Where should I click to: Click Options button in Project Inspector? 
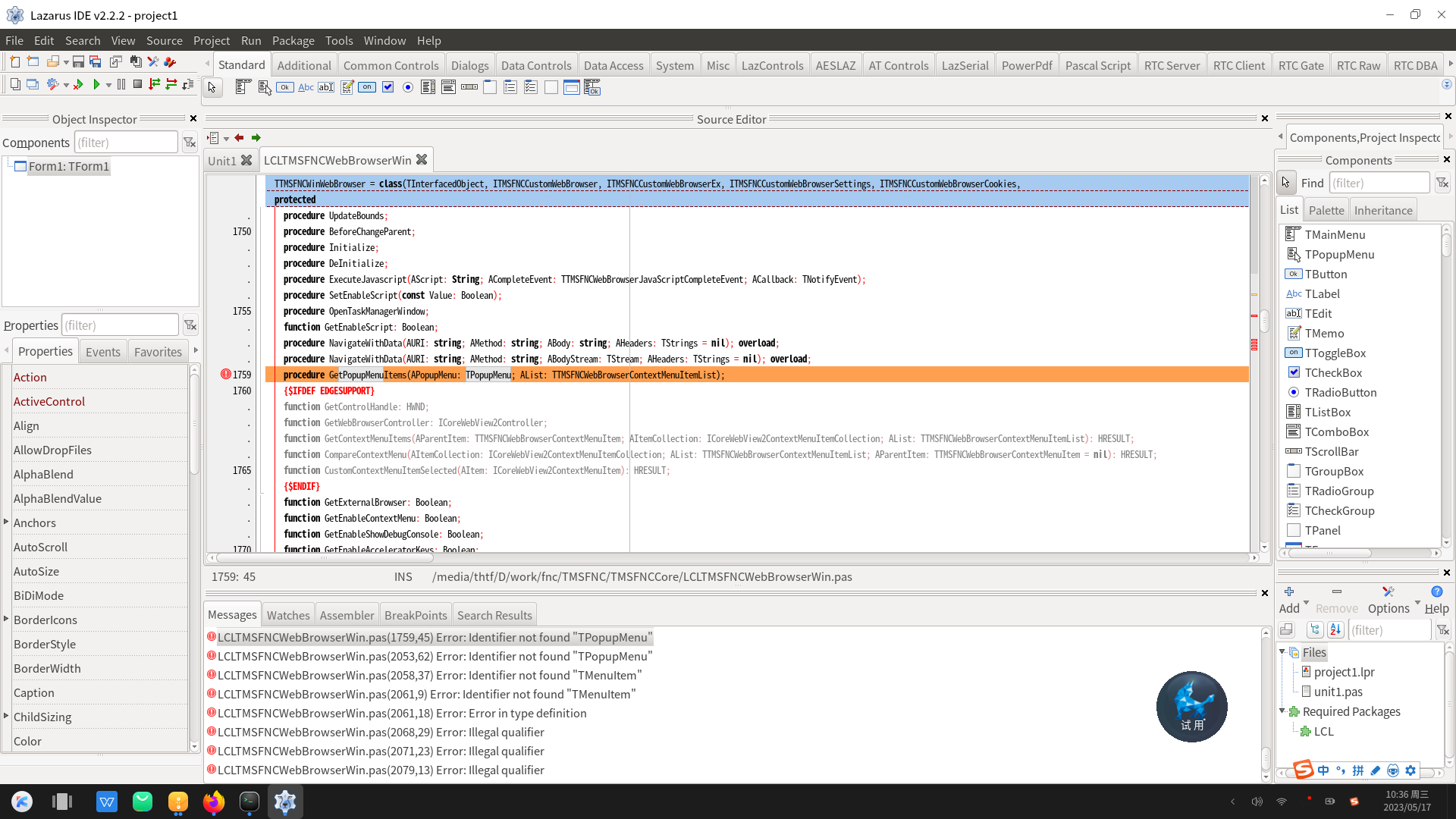1388,600
